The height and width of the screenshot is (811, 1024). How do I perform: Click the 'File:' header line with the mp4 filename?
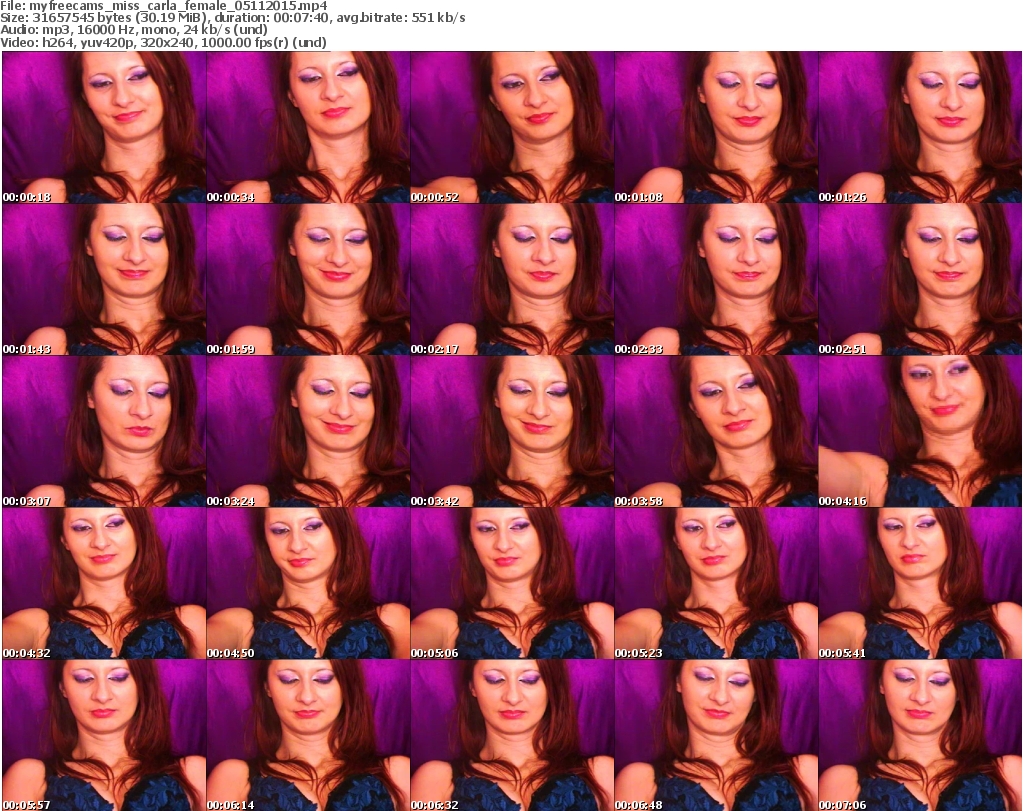164,6
